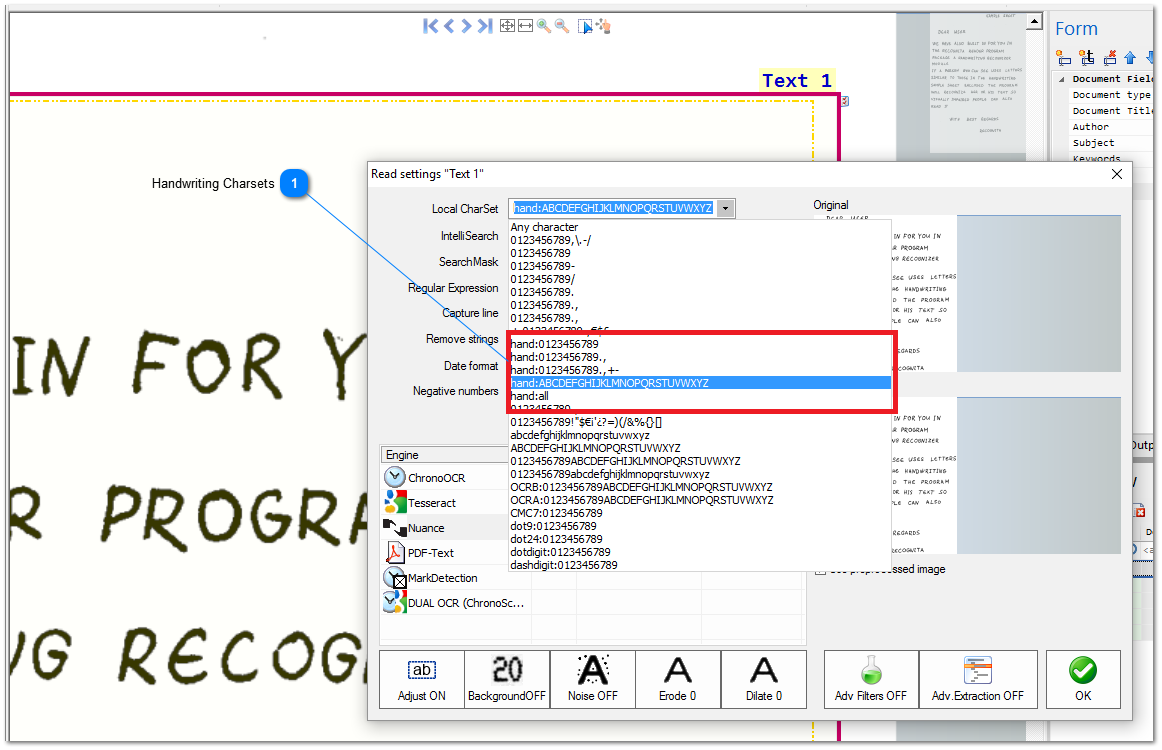Collapse the Document Fields tree entry

[x=1063, y=79]
